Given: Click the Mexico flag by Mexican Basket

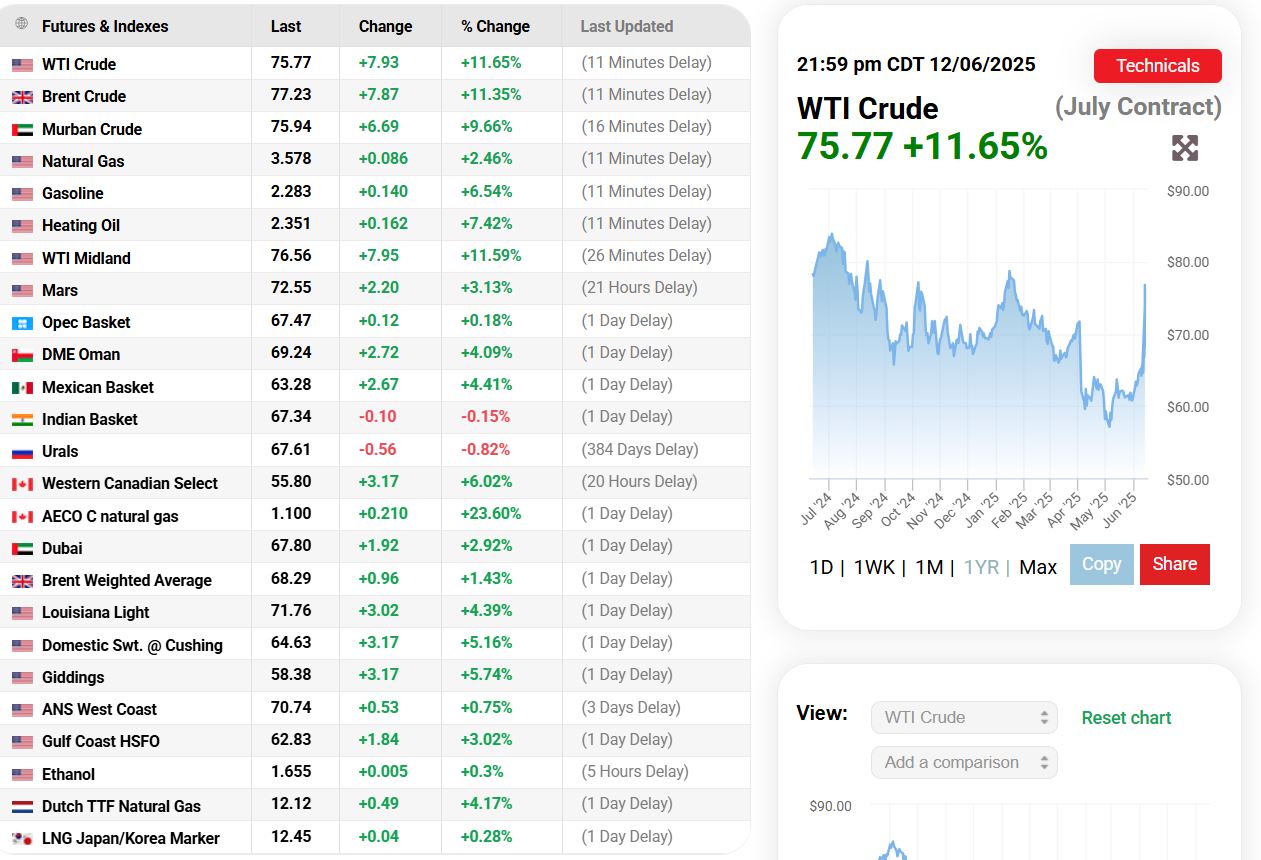Looking at the screenshot, I should pos(22,388).
